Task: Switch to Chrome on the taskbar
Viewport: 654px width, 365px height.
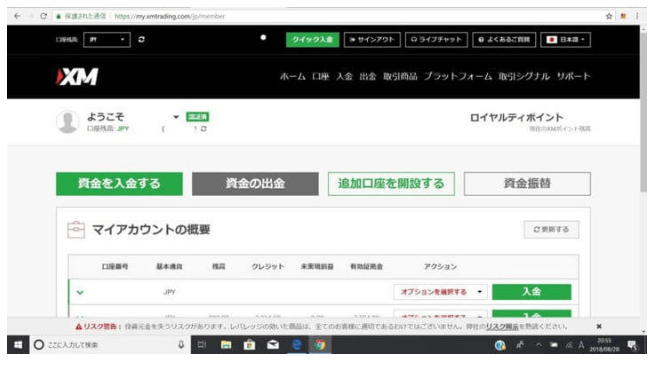Action: click(320, 345)
